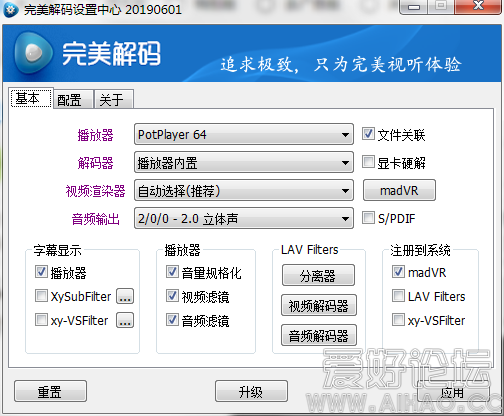Close the 完美解码设置中心 window
This screenshot has width=504, height=416.
[479, 7]
